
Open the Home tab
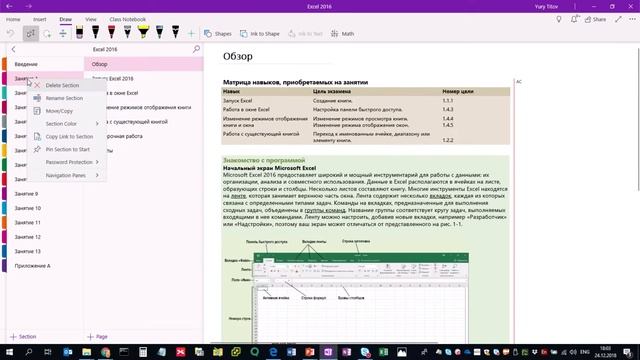pyautogui.click(x=13, y=19)
